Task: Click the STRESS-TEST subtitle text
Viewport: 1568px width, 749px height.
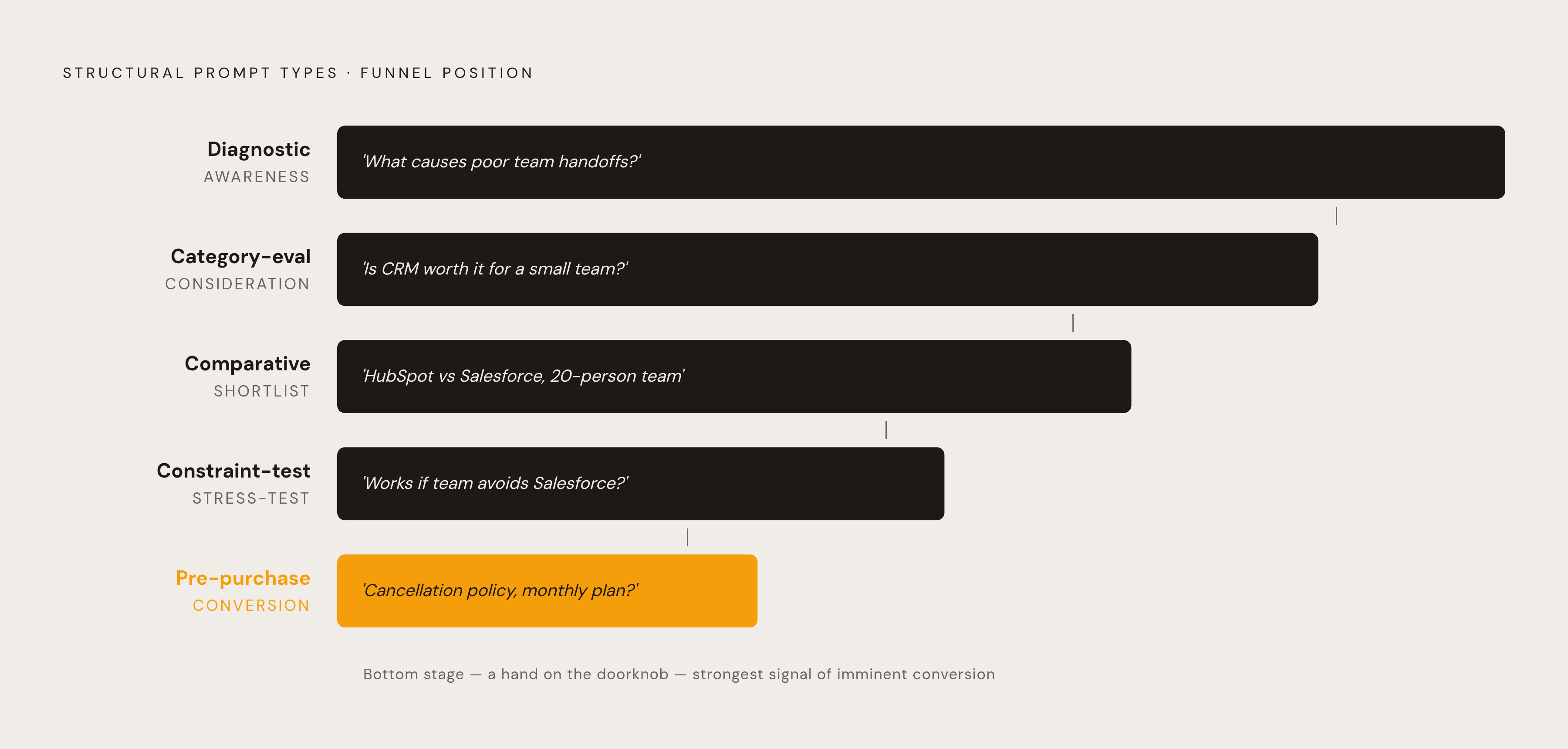Action: tap(251, 498)
